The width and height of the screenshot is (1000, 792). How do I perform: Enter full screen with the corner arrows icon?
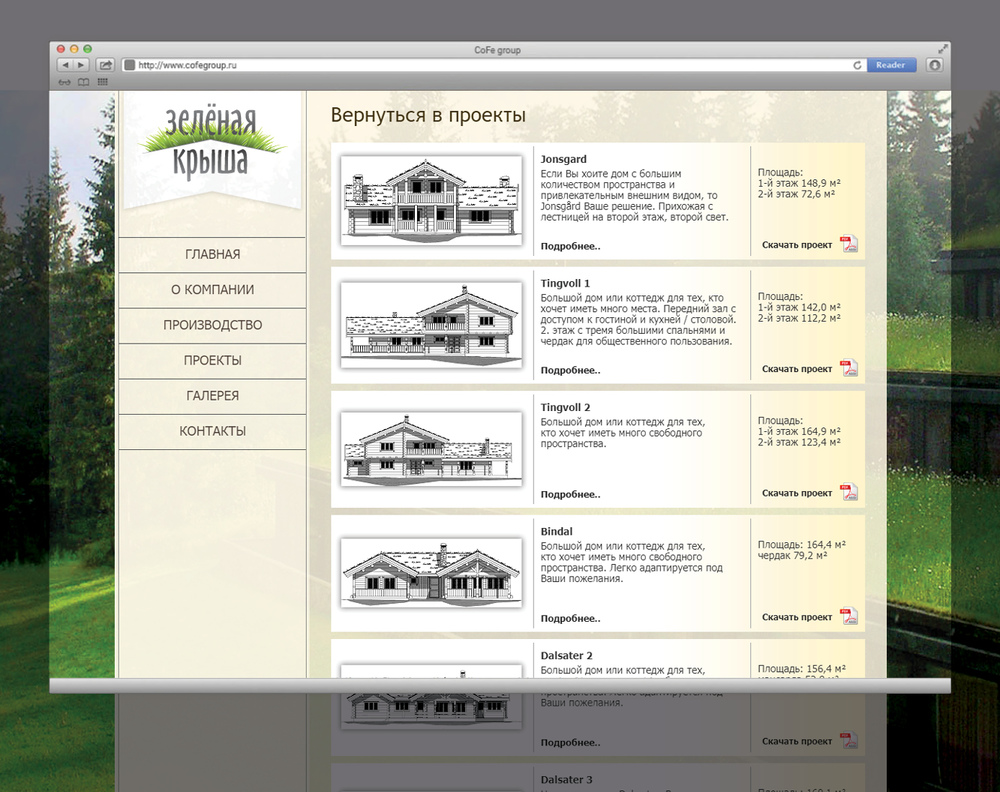pos(943,49)
